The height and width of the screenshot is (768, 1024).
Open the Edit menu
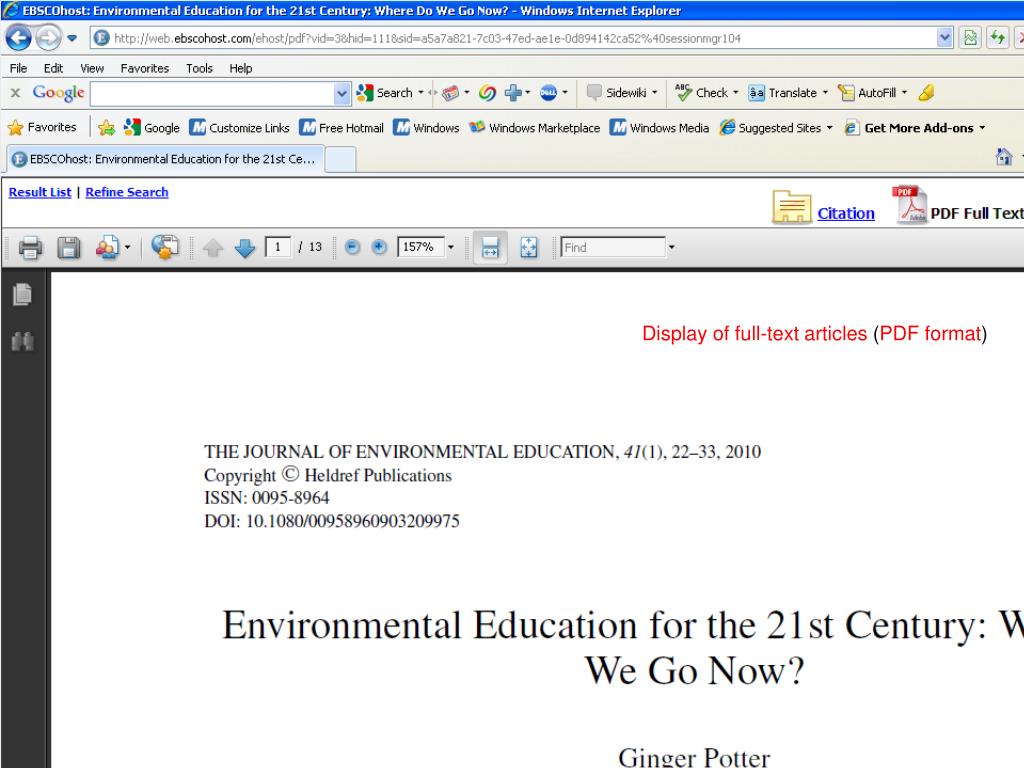(53, 68)
